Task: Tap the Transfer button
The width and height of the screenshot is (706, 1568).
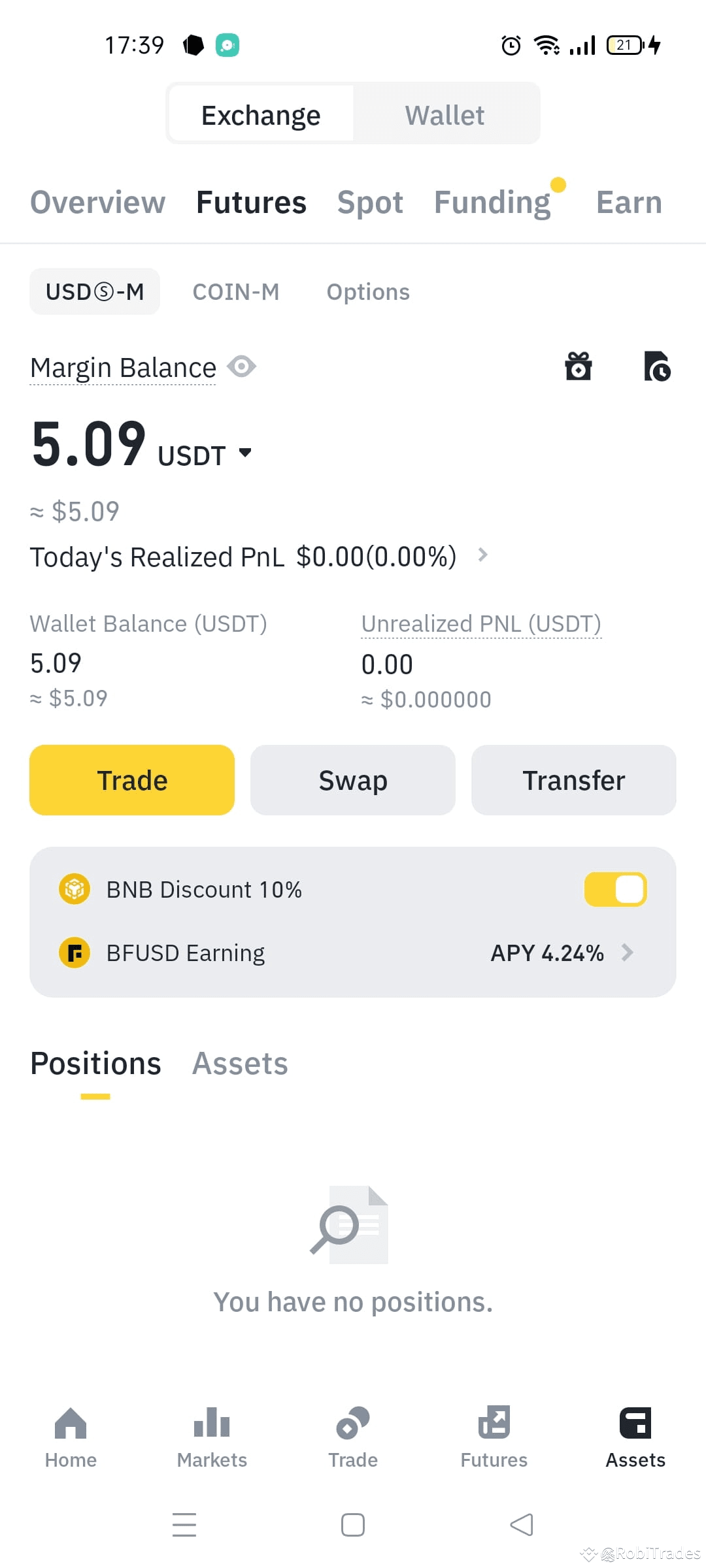Action: point(574,780)
